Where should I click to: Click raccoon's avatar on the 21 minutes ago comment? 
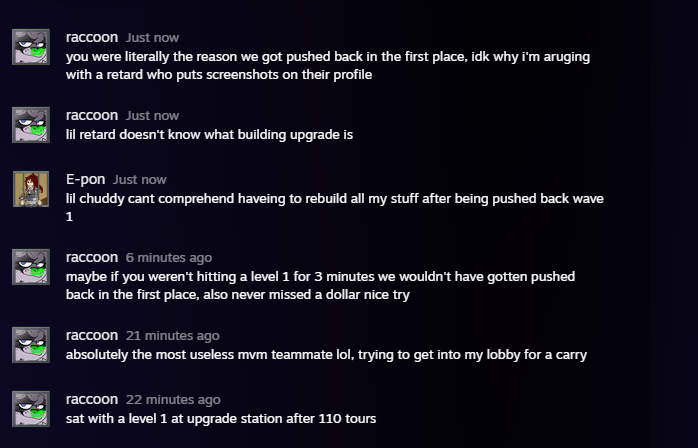coord(30,345)
